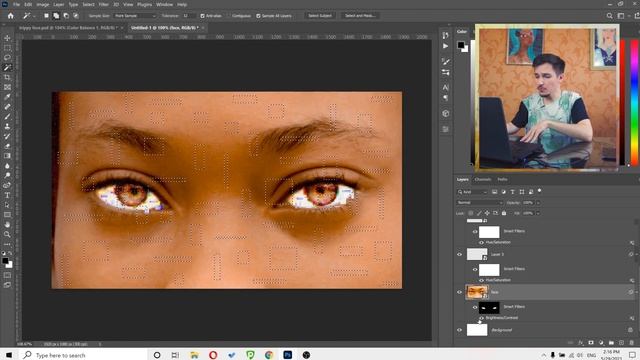Click the Add layer mask icon

pyautogui.click(x=591, y=342)
